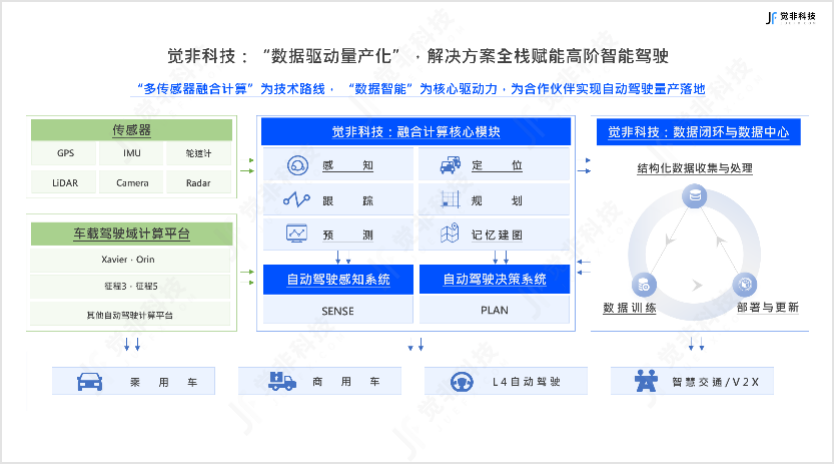This screenshot has height=464, width=836.
Task: Click the 规划 planning grid icon
Action: coord(450,200)
